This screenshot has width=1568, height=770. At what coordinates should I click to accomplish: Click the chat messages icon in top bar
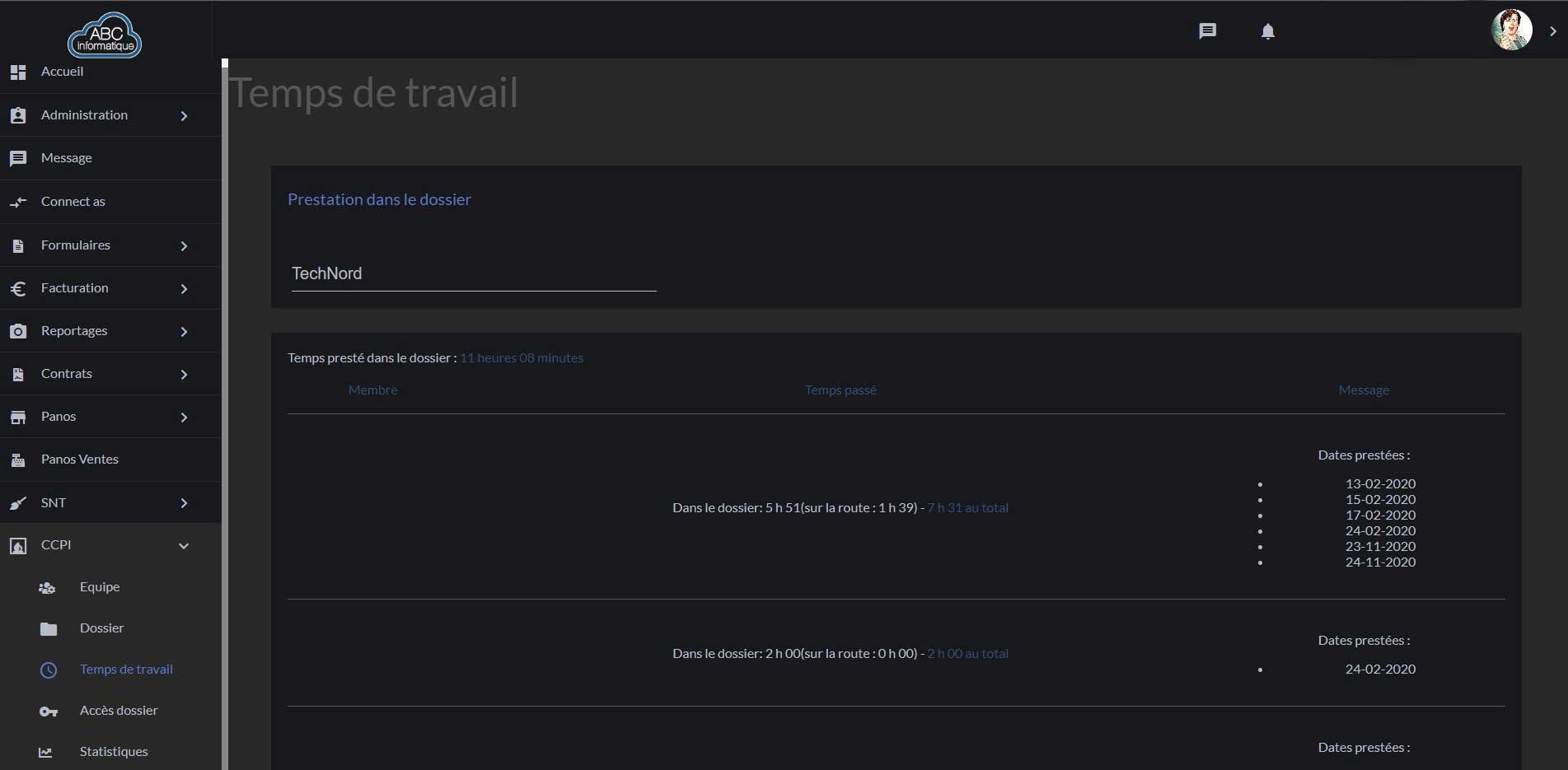1207,31
